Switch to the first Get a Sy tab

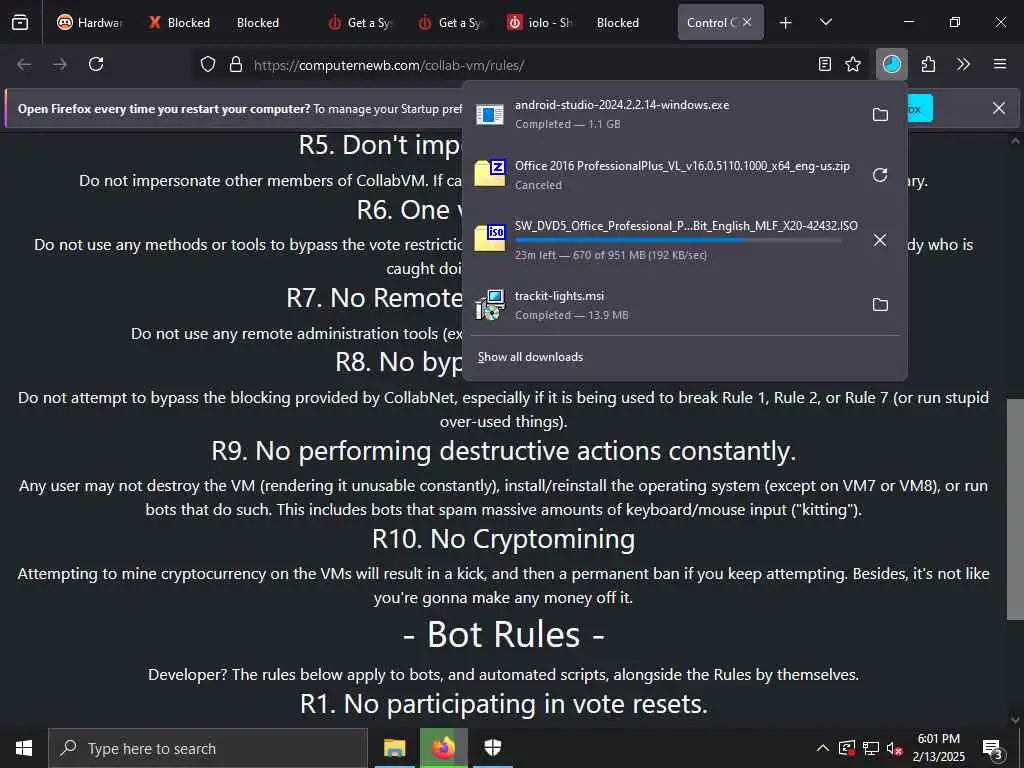(x=359, y=23)
